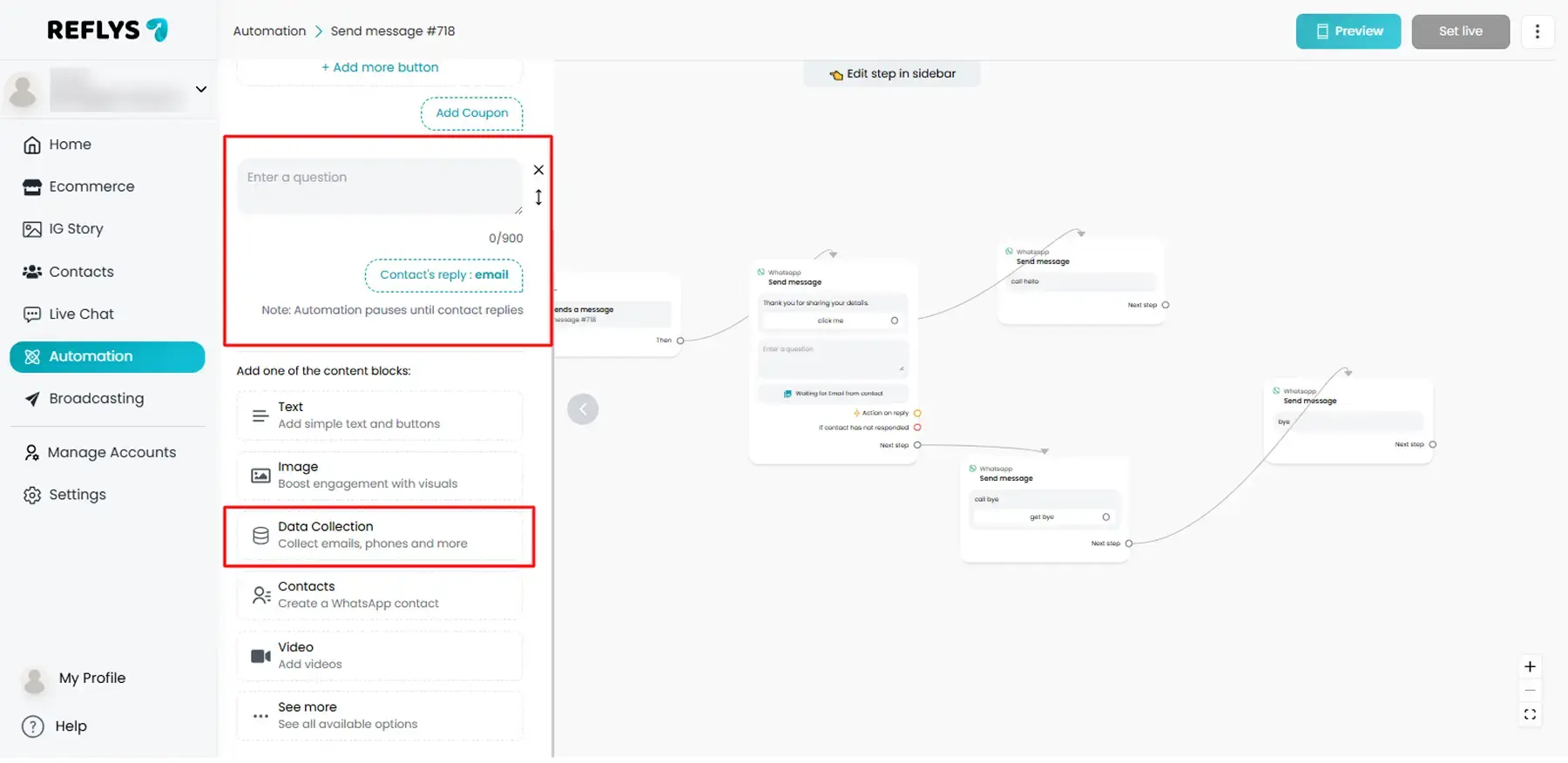
Task: Click the REFLYS logo icon
Action: (158, 30)
